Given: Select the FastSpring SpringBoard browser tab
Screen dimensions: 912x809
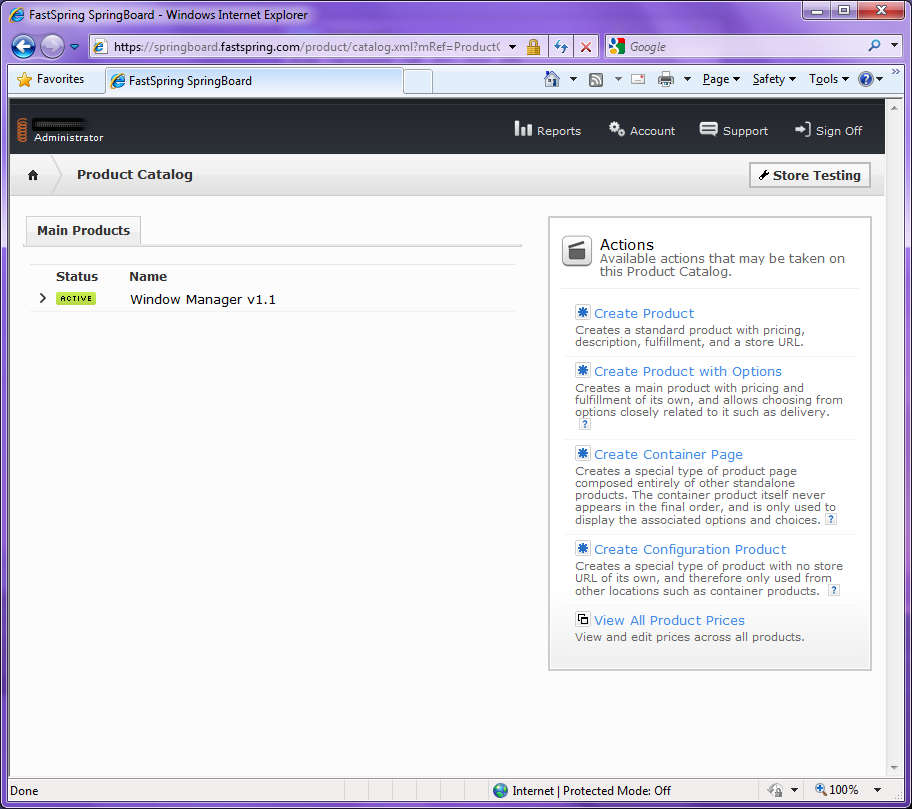Looking at the screenshot, I should click(x=254, y=80).
